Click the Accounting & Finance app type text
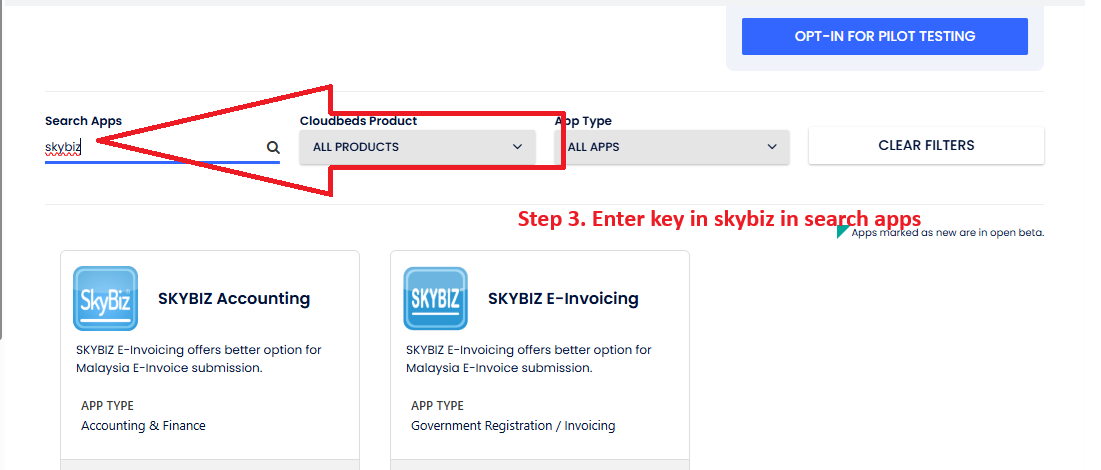 (143, 426)
